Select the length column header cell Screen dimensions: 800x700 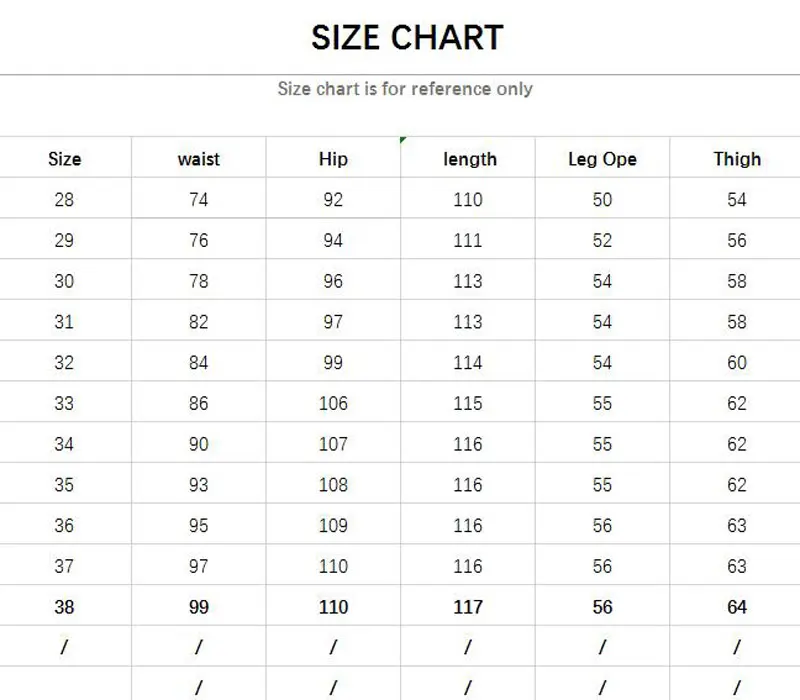click(x=469, y=159)
